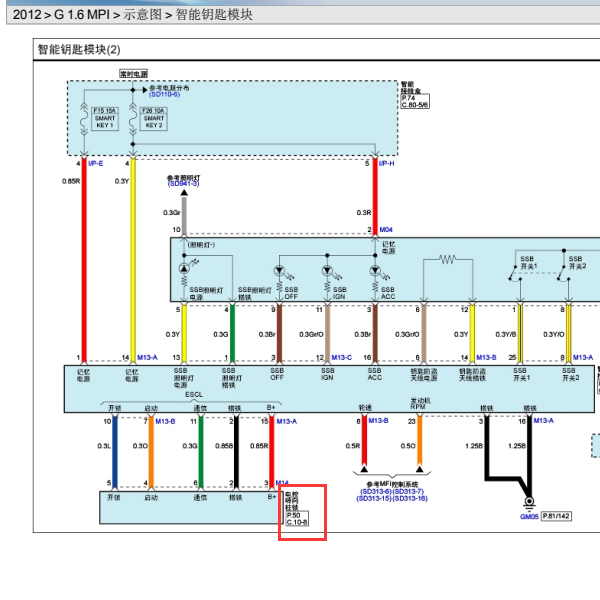This screenshot has width=600, height=600.
Task: Click the GM05 ground symbol icon
Action: click(529, 502)
